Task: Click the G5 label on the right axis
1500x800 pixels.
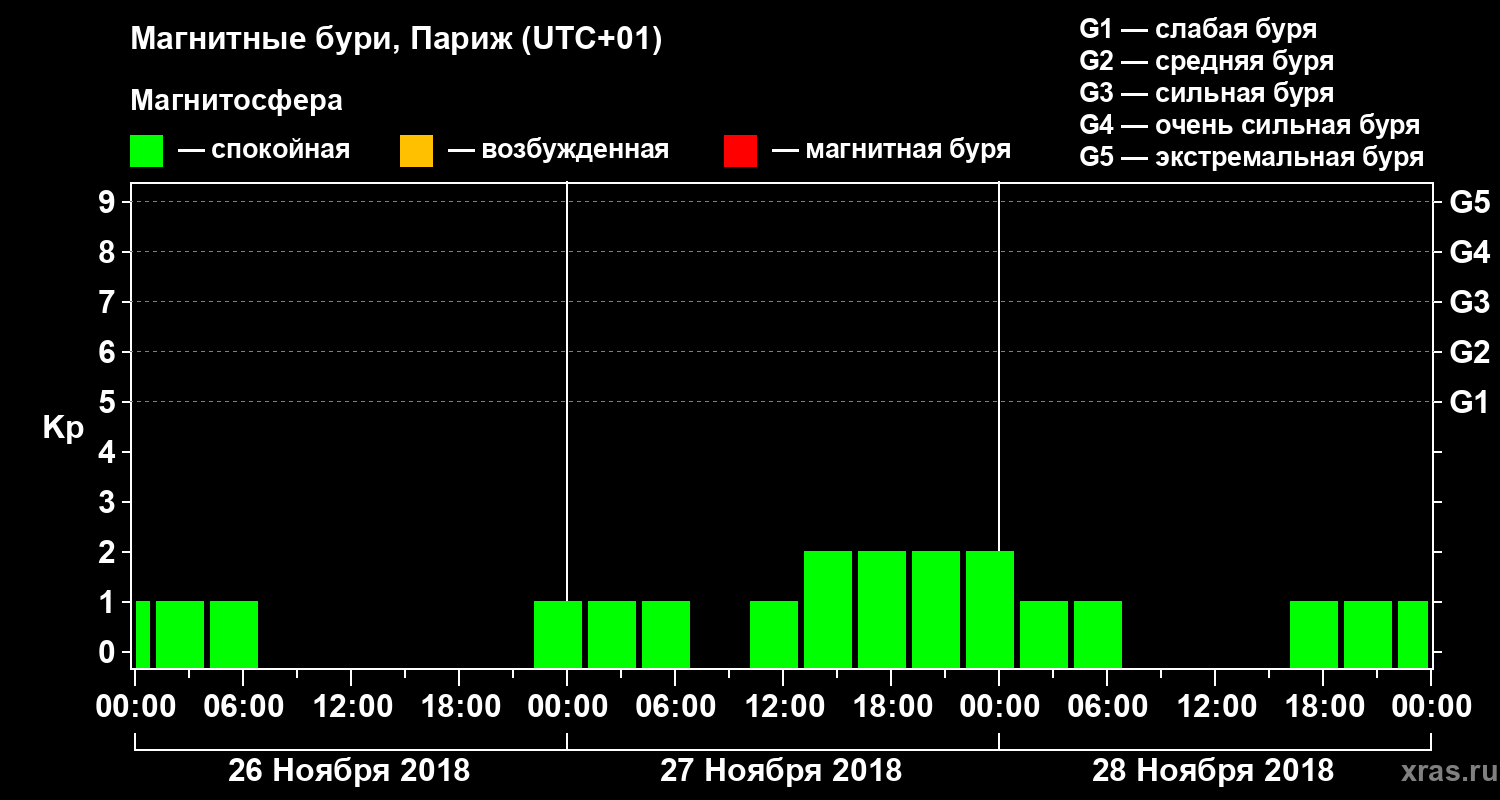Action: point(1469,202)
